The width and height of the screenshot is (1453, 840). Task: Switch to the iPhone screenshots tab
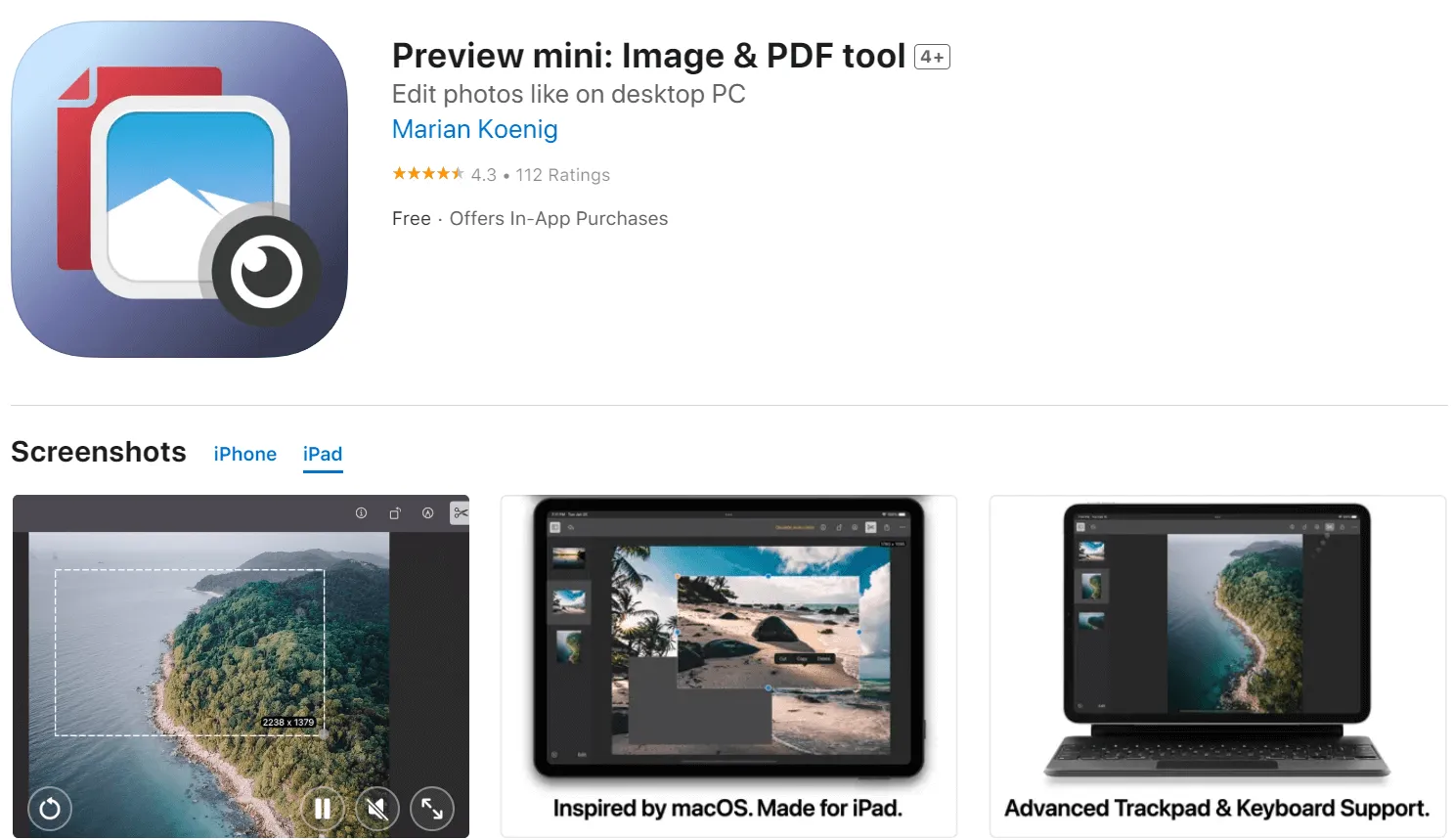click(244, 454)
